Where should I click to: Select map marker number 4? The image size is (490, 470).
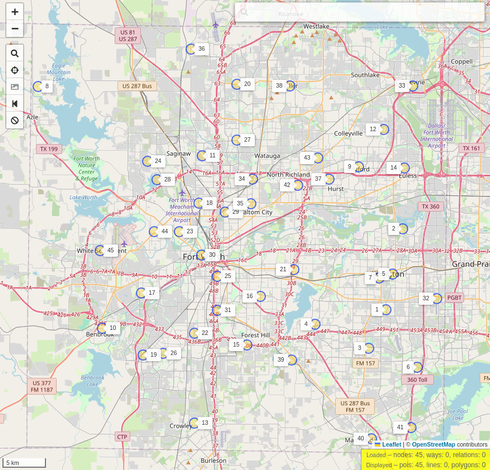[315, 324]
